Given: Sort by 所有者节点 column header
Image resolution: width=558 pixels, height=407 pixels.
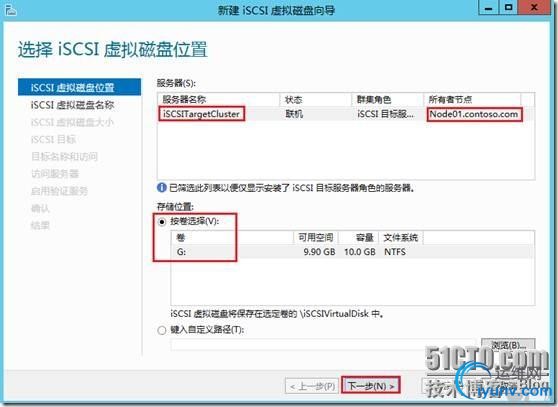Looking at the screenshot, I should tap(472, 100).
